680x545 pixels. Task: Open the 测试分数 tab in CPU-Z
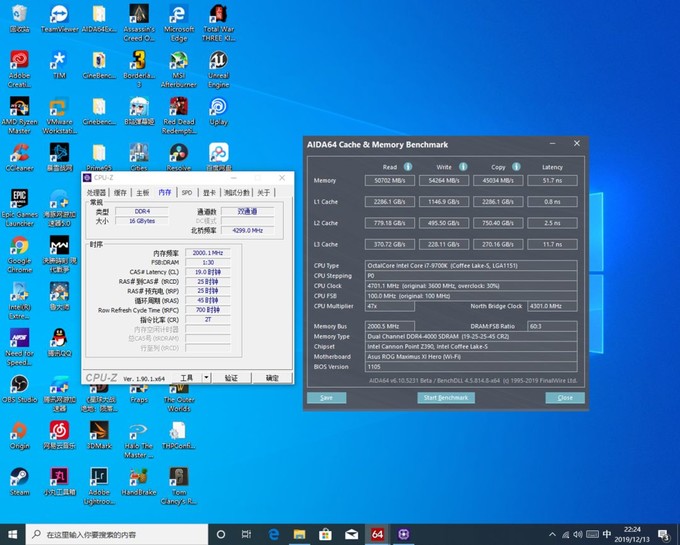(x=237, y=193)
